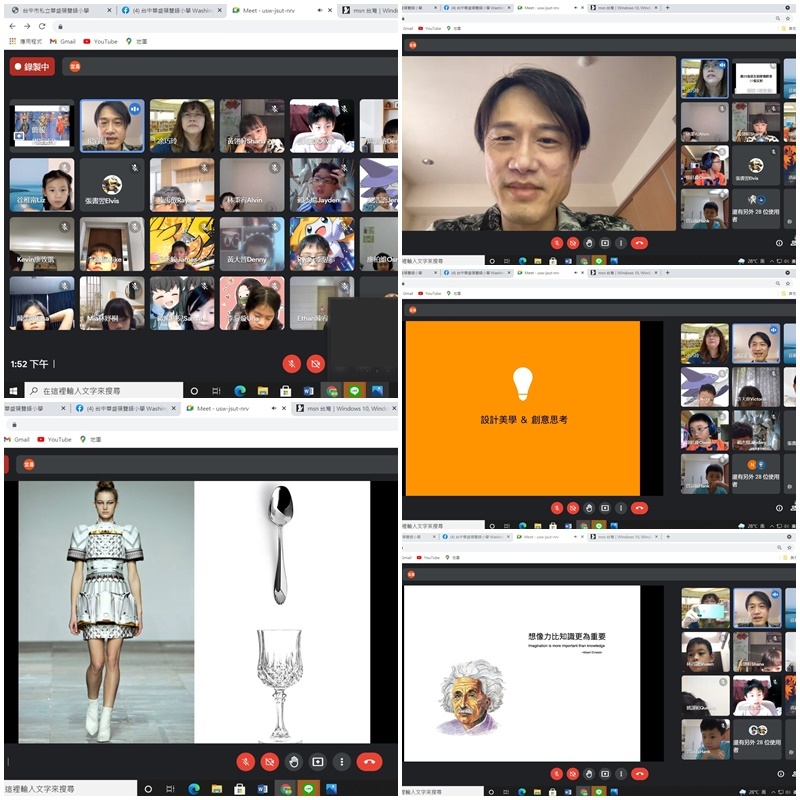Toggle microphone in the Einstein-slide Meet window
The image size is (800, 800).
click(x=557, y=773)
